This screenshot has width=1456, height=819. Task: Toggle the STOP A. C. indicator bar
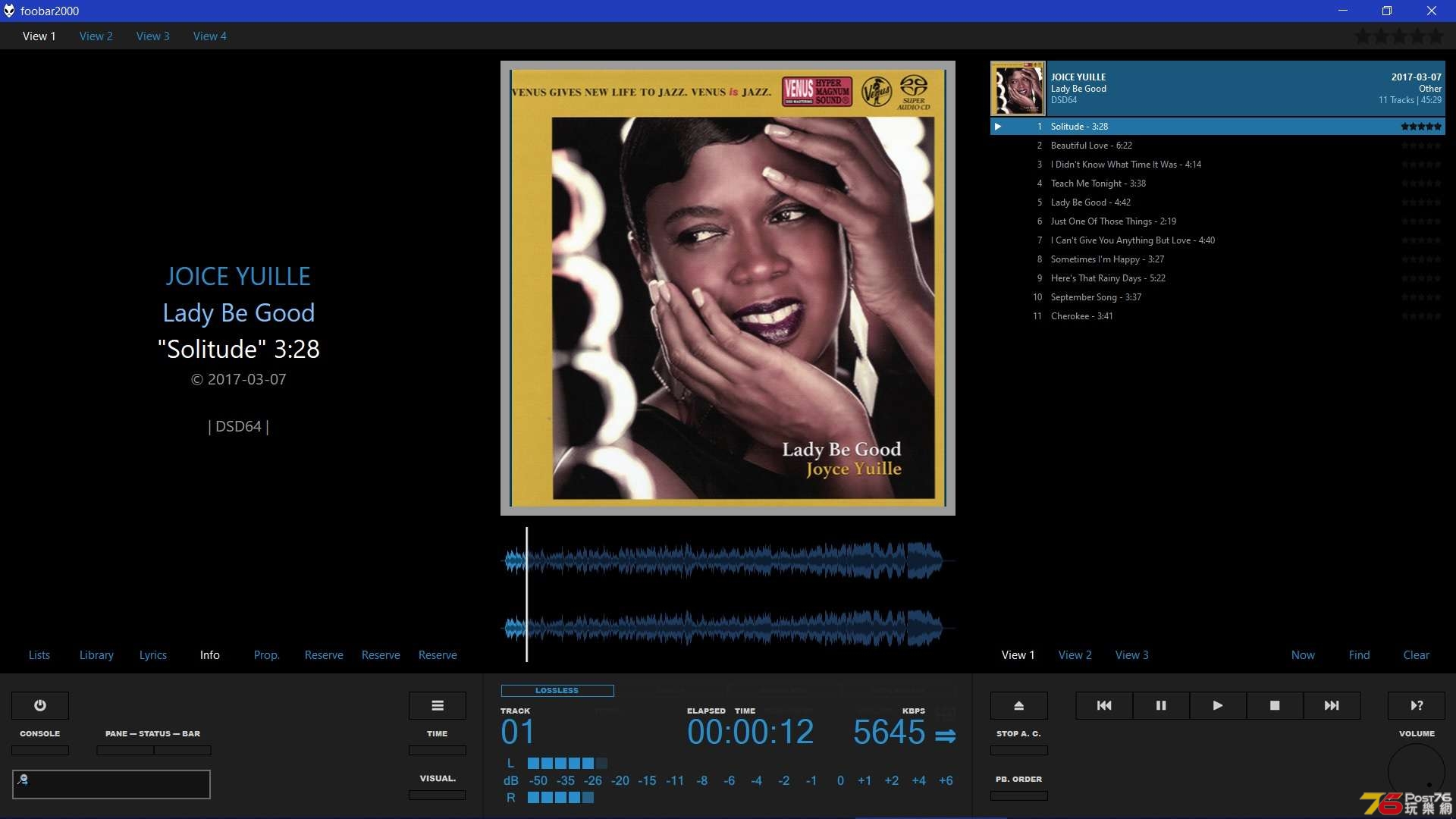[1019, 750]
